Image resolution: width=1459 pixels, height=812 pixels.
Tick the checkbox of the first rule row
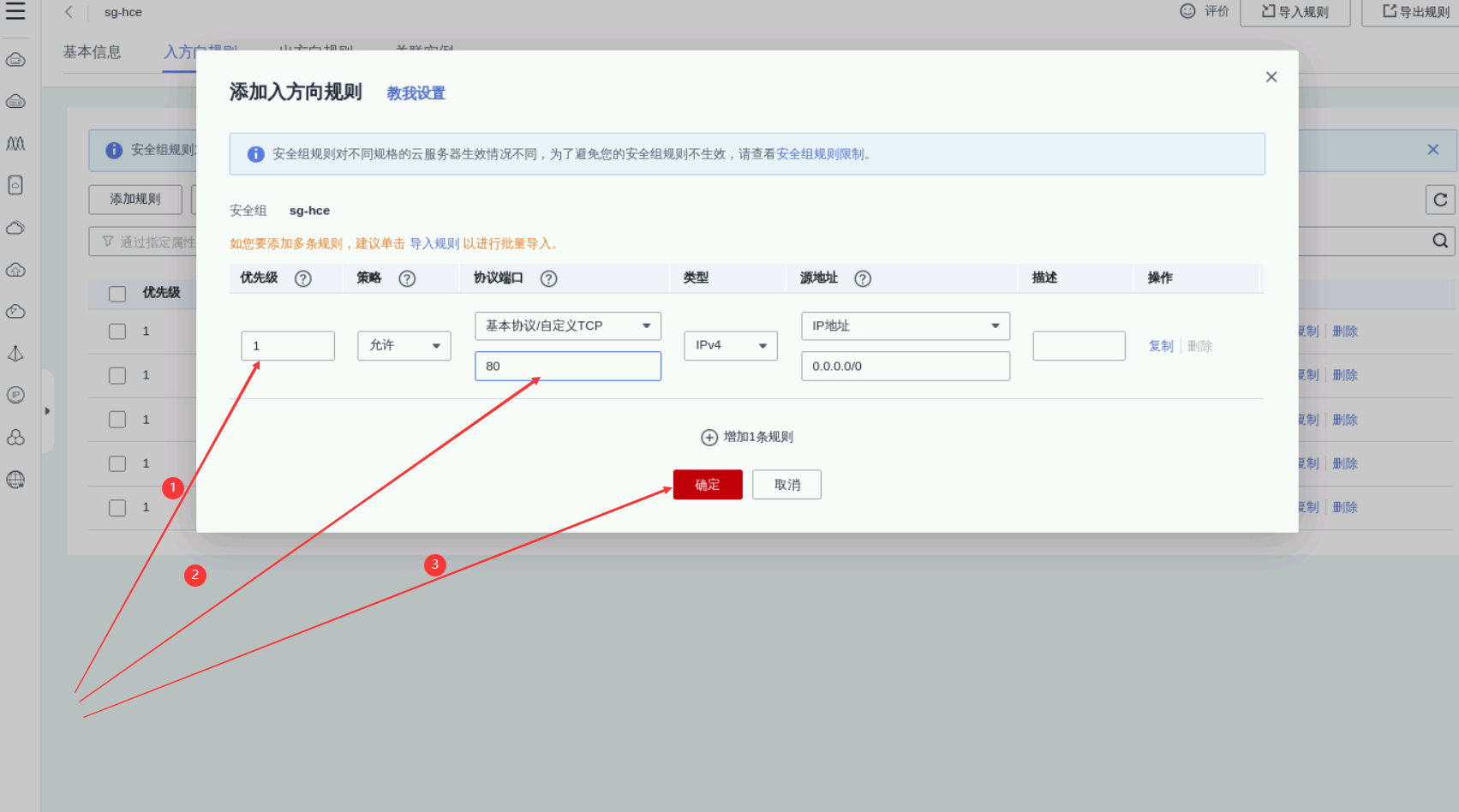pyautogui.click(x=117, y=331)
